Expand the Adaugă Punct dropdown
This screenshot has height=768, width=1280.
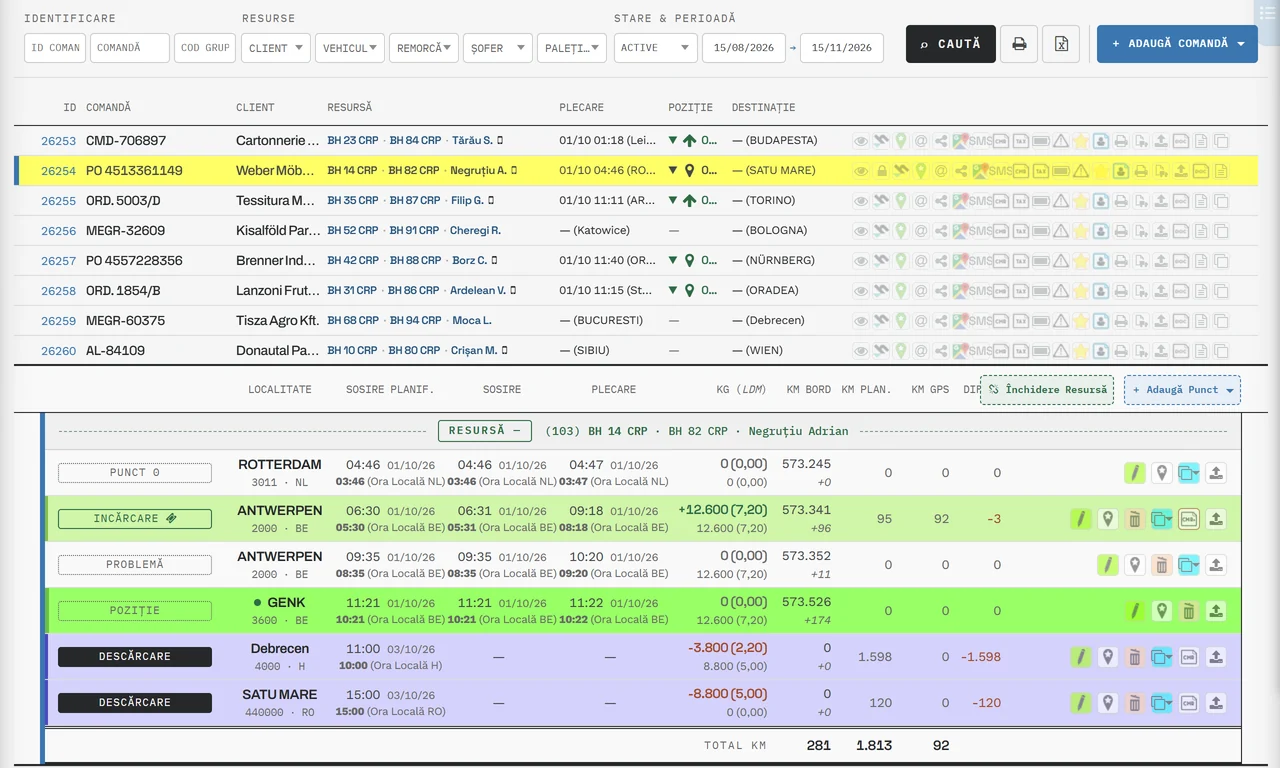pyautogui.click(x=1182, y=390)
